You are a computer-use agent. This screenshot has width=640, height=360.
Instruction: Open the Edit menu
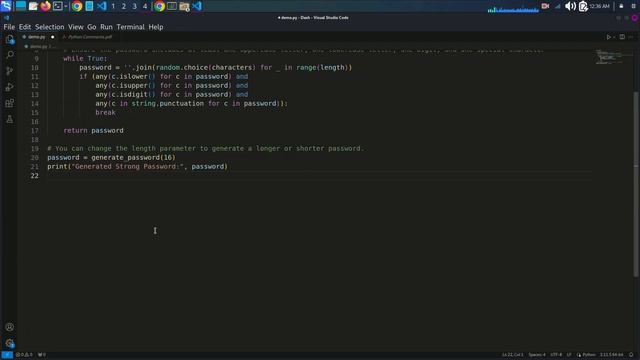pyautogui.click(x=24, y=27)
